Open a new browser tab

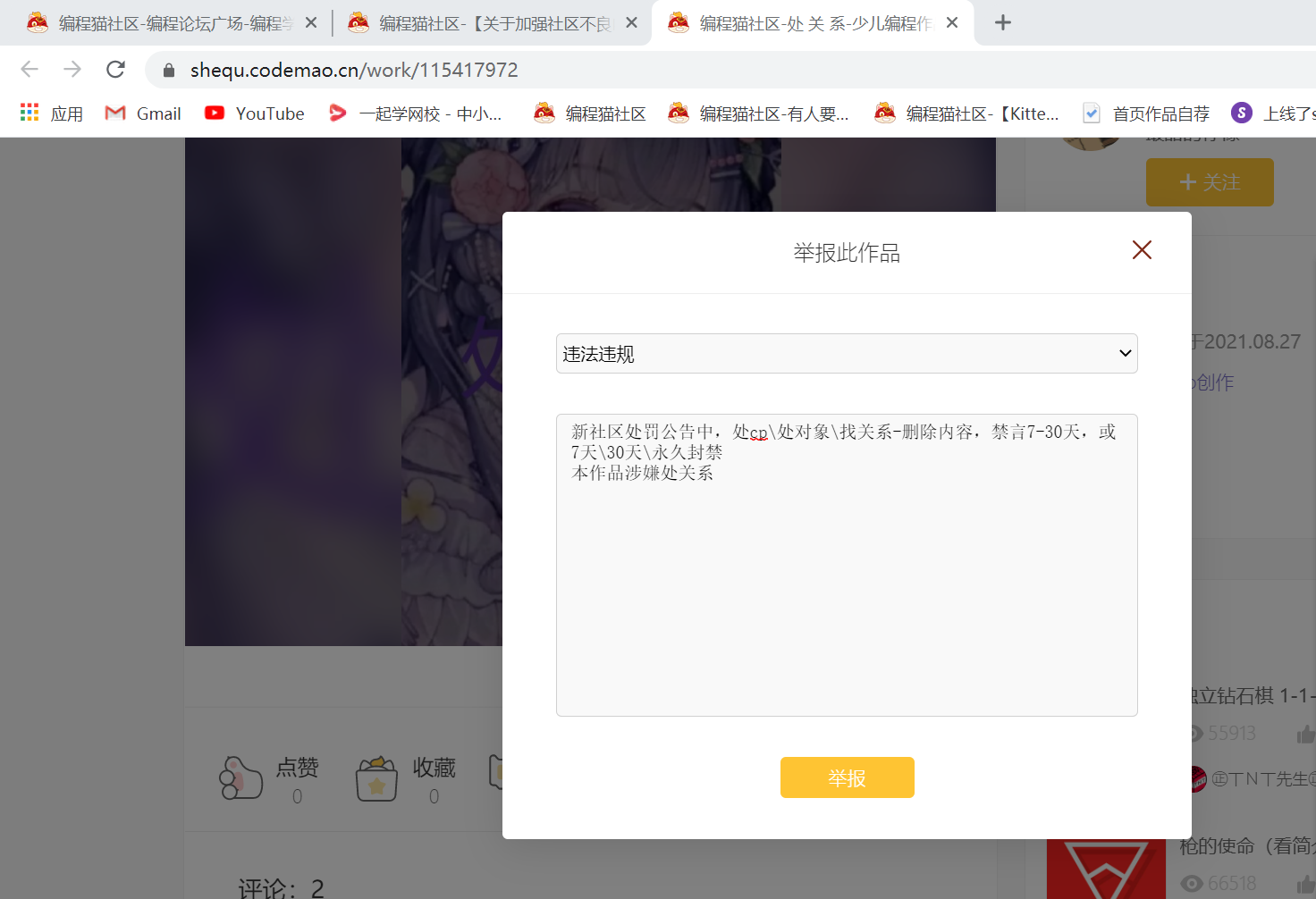(1003, 23)
